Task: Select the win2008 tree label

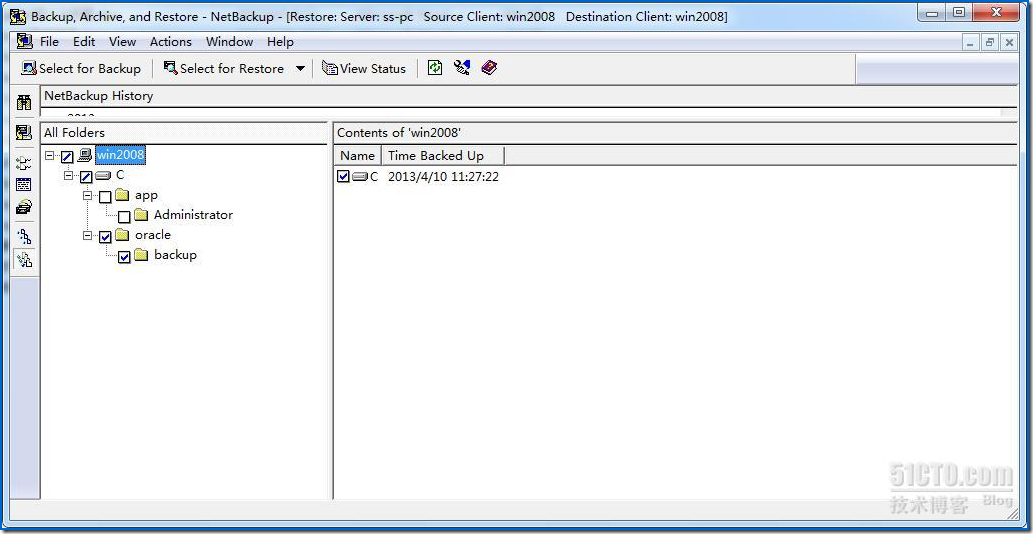Action: (120, 155)
